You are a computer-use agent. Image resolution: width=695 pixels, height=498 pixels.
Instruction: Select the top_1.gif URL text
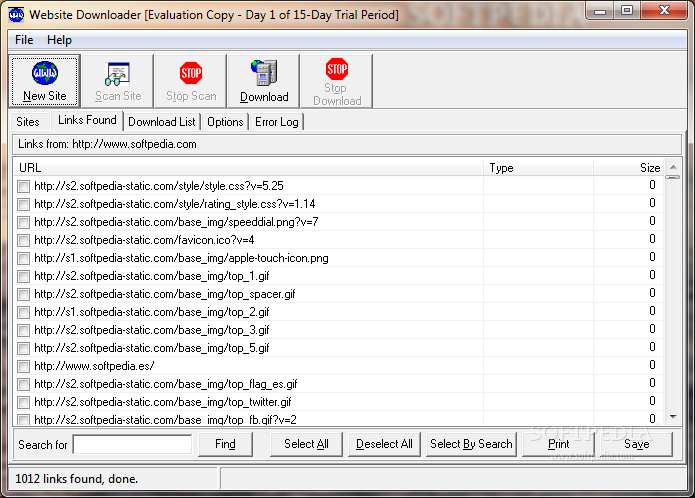[x=152, y=276]
